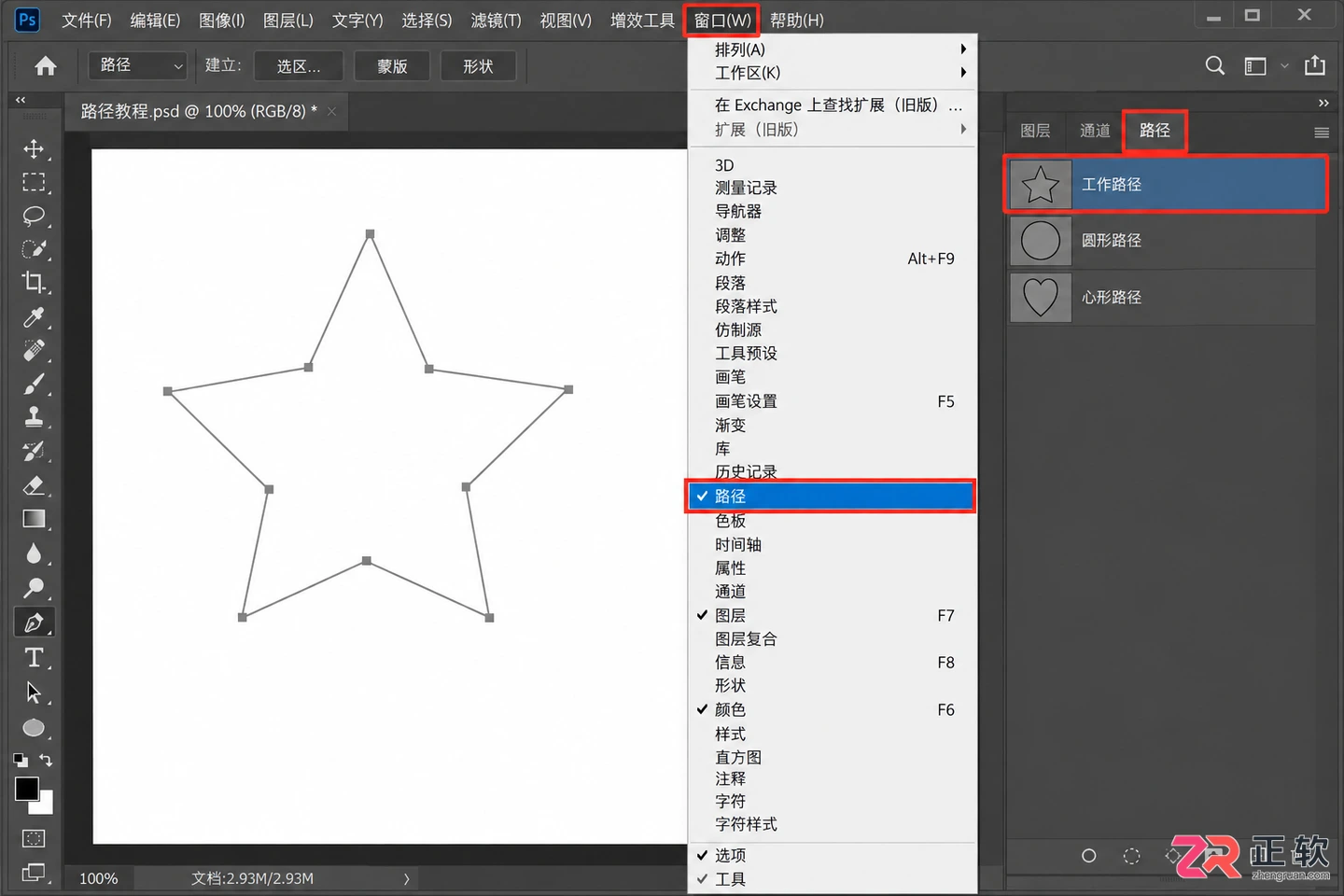Image resolution: width=1344 pixels, height=896 pixels.
Task: Click the Home icon in options bar
Action: coord(46,66)
